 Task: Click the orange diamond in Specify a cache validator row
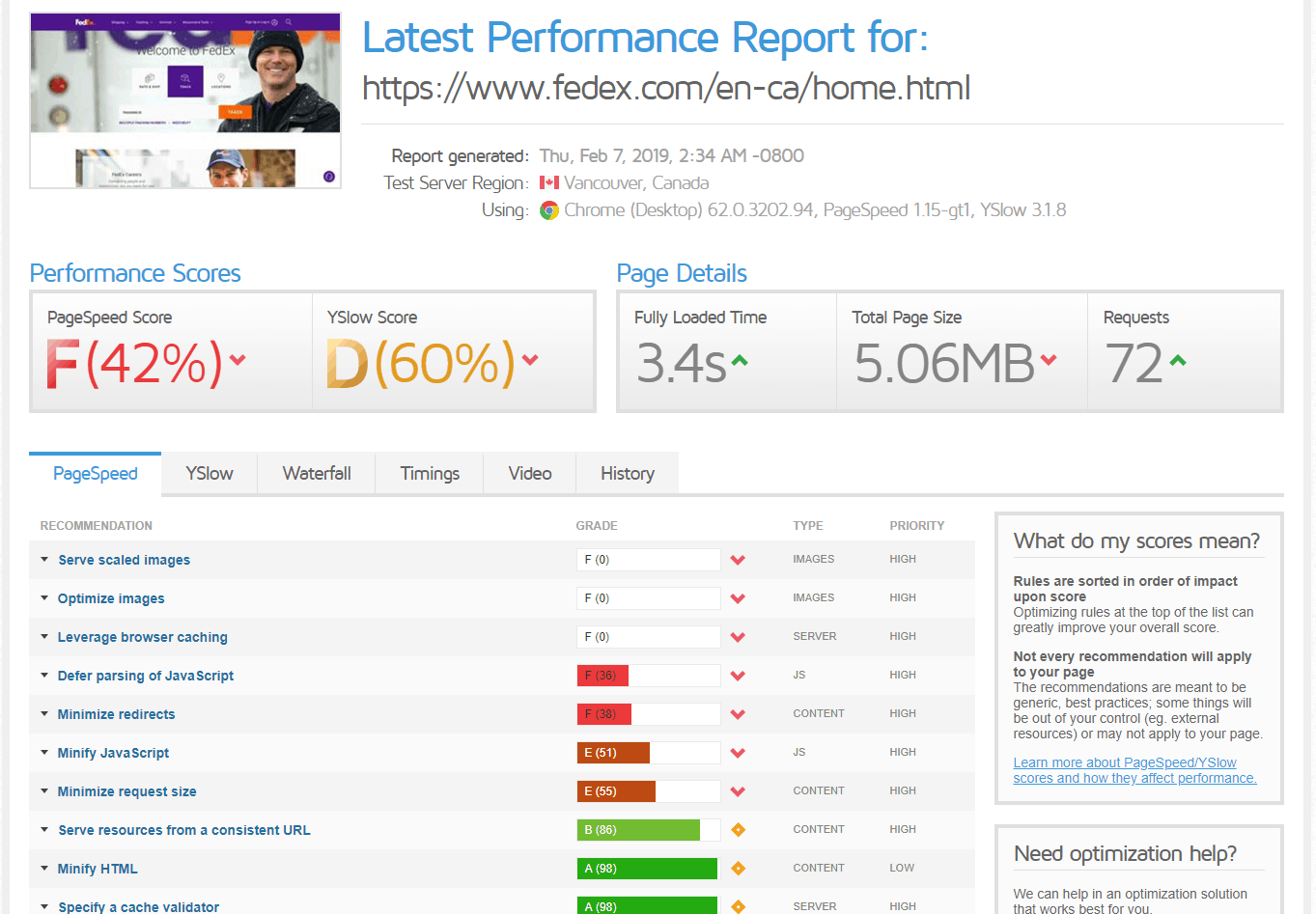[x=738, y=906]
